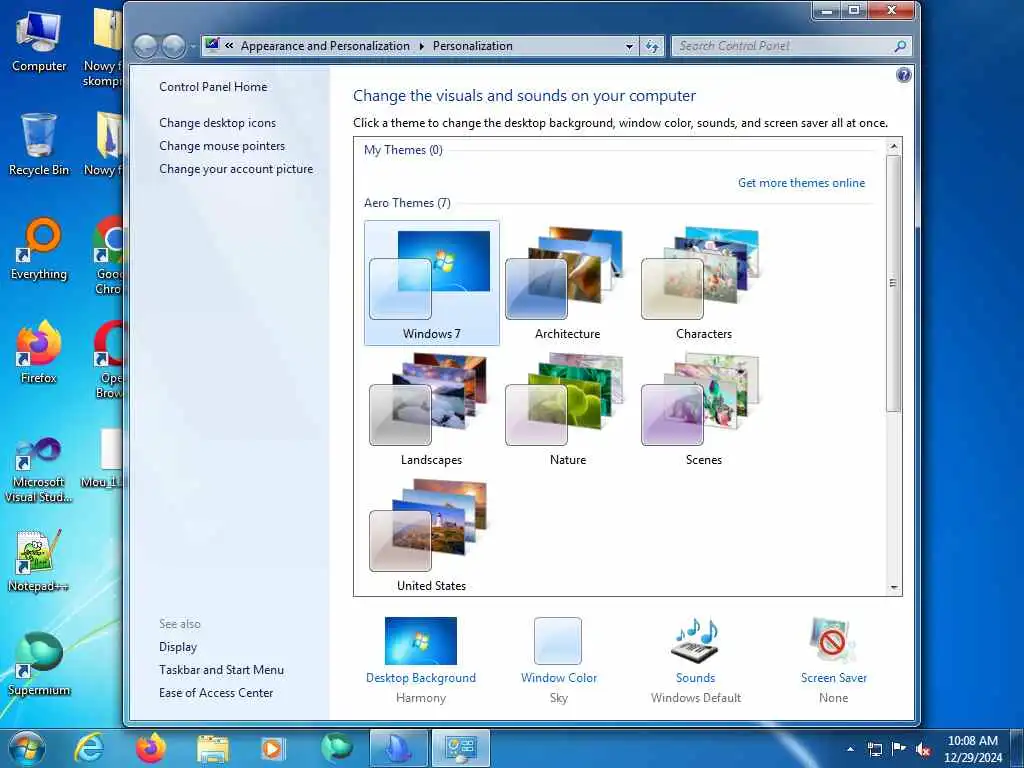Click the Get more themes online link
Screen dimensions: 1024x768
point(801,183)
